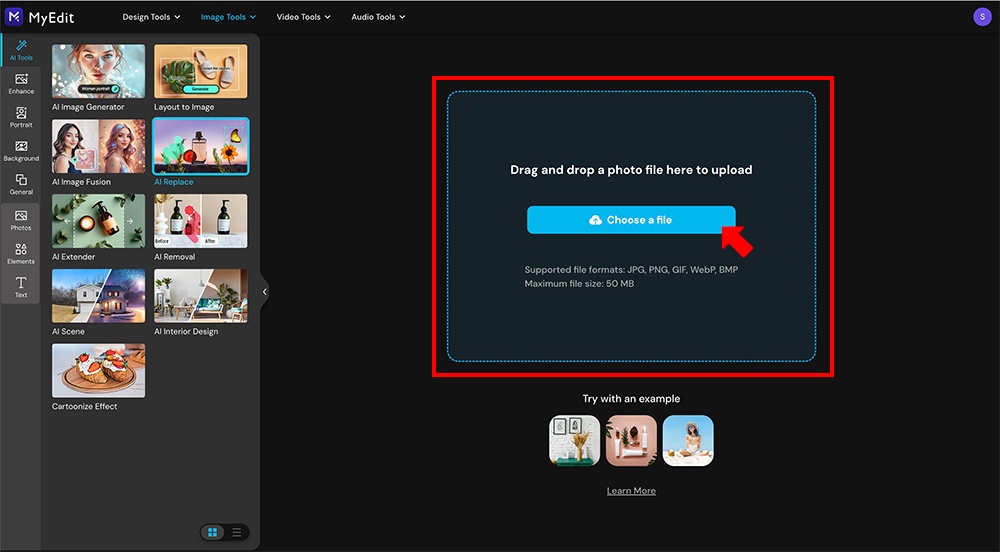Open the Audio Tools dropdown menu
This screenshot has width=1000, height=552.
click(x=378, y=17)
